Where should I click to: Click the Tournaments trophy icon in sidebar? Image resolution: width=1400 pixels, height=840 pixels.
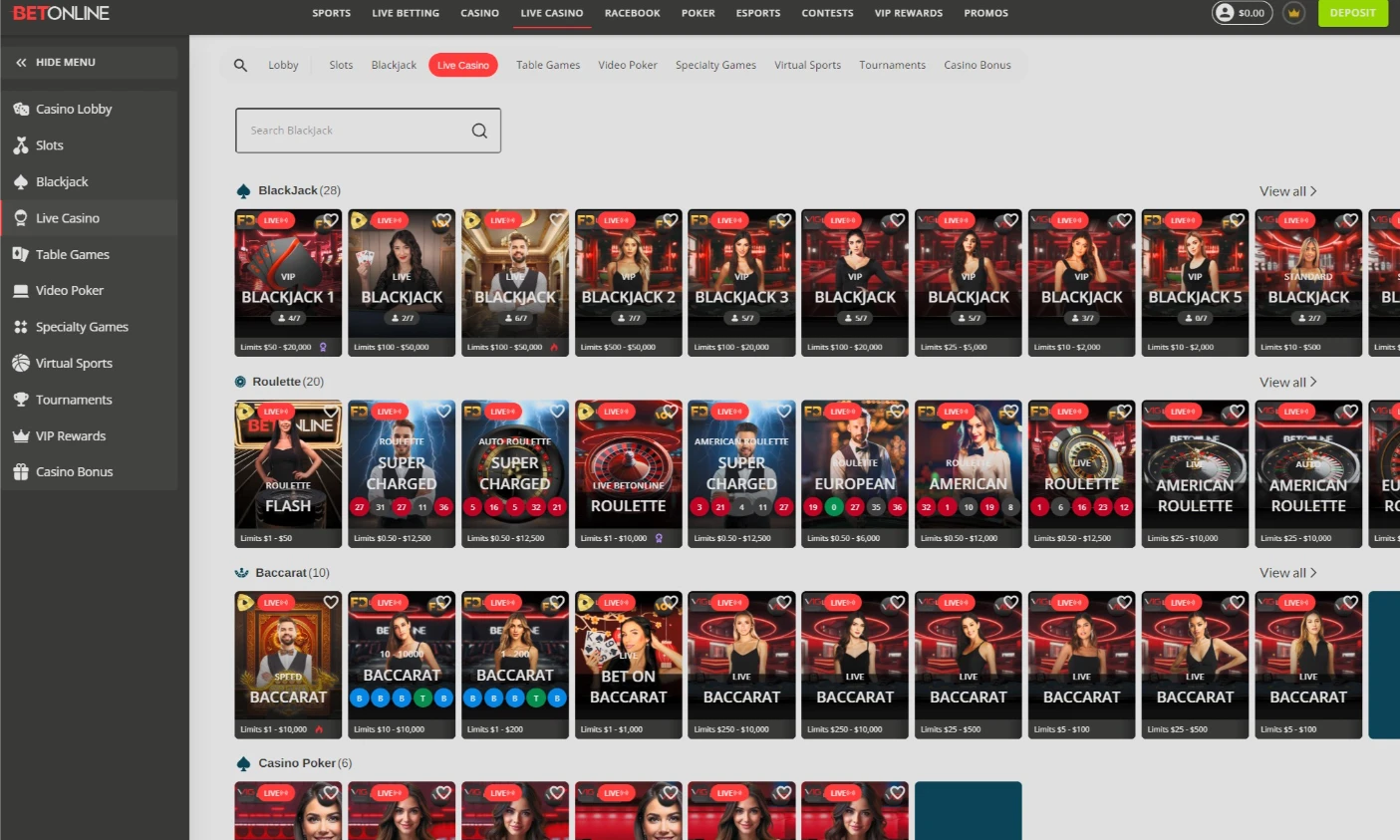point(22,399)
